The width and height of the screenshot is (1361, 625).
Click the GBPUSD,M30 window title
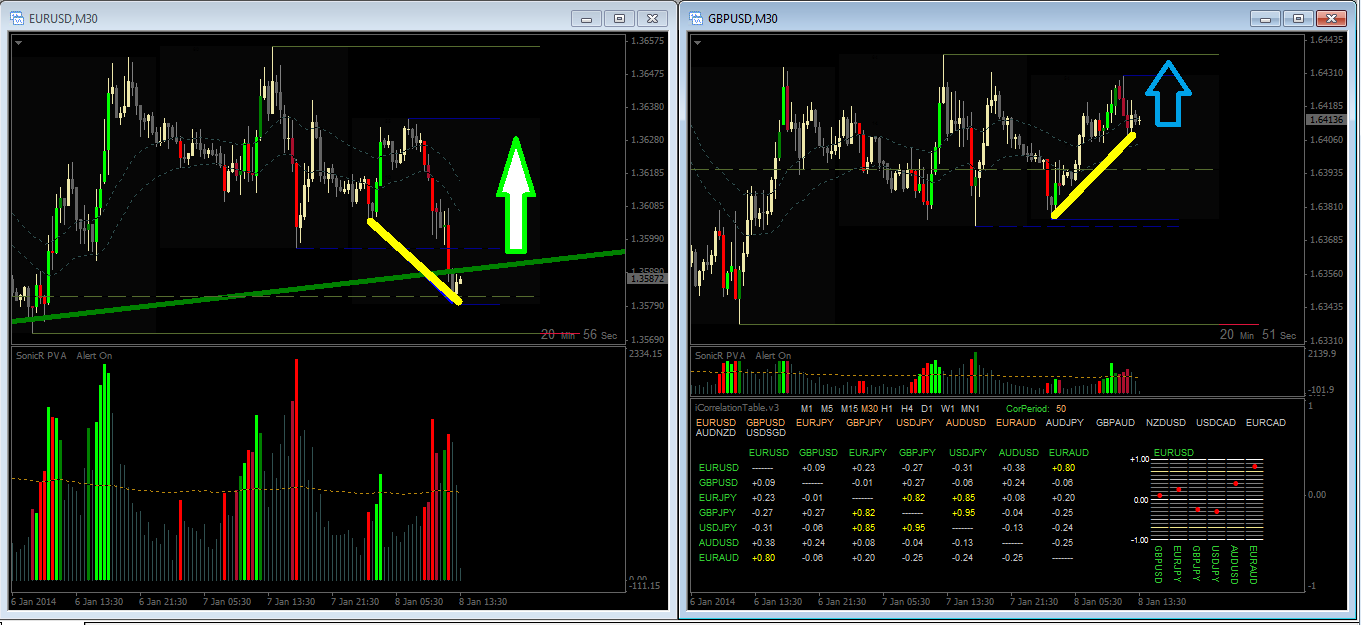tap(743, 19)
